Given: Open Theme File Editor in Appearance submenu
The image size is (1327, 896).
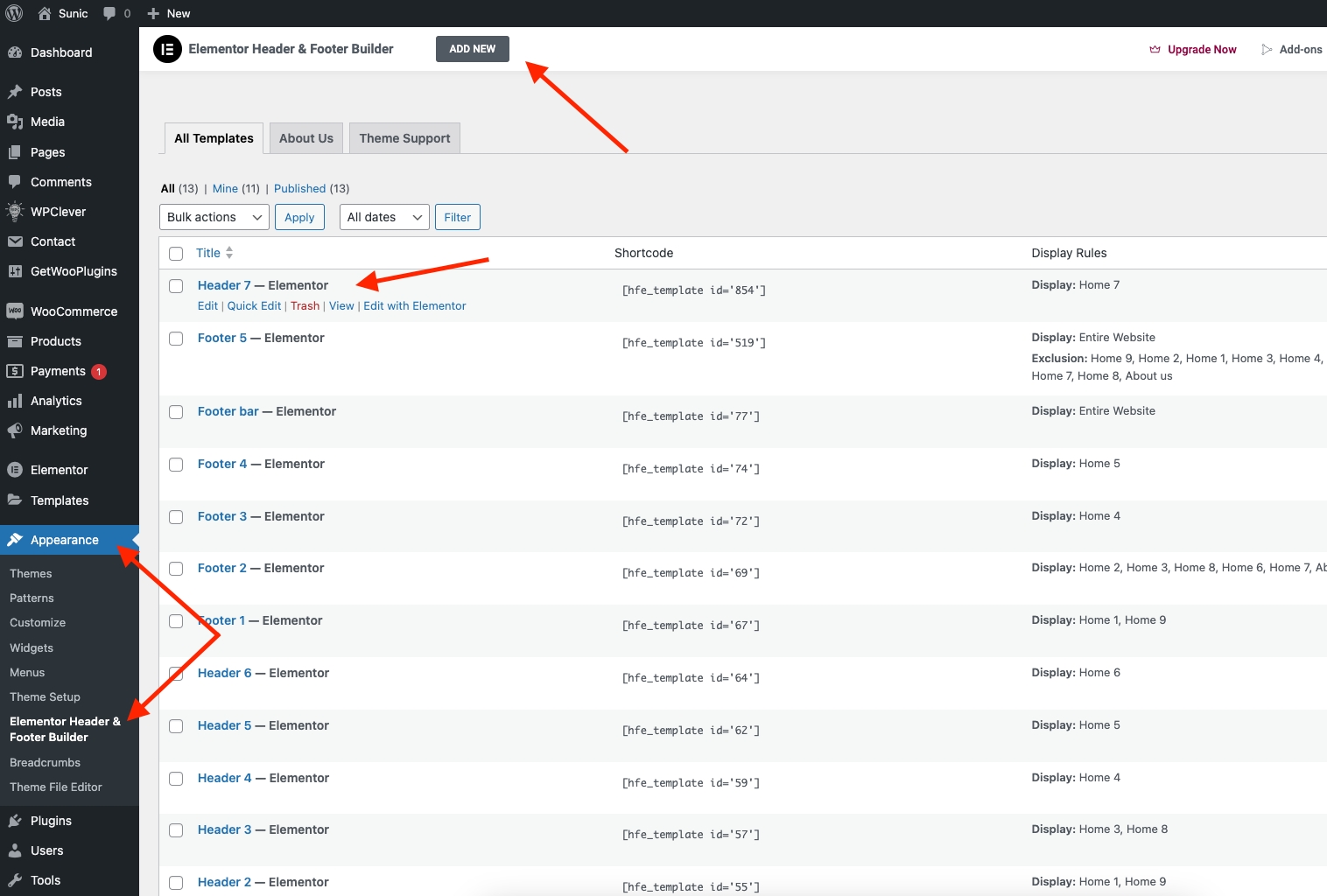Looking at the screenshot, I should (56, 787).
